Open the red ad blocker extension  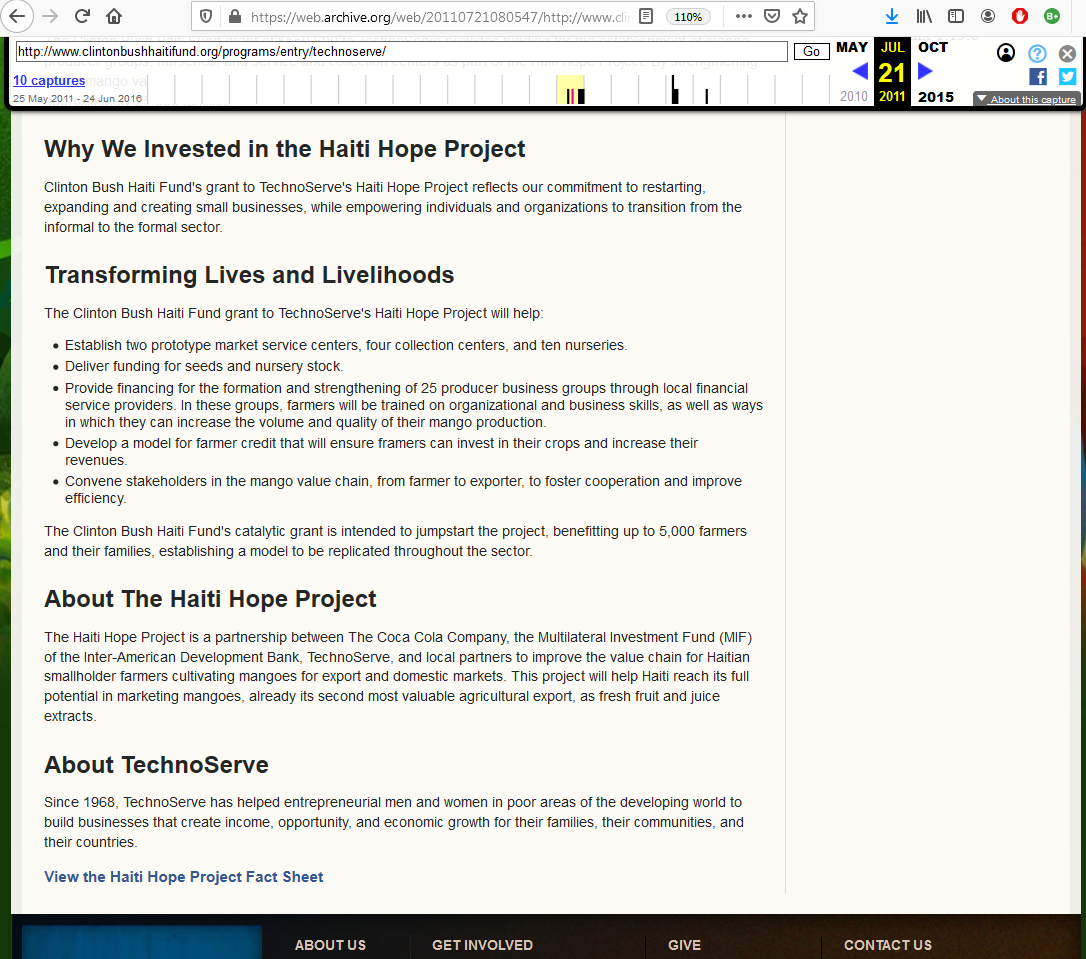1020,17
